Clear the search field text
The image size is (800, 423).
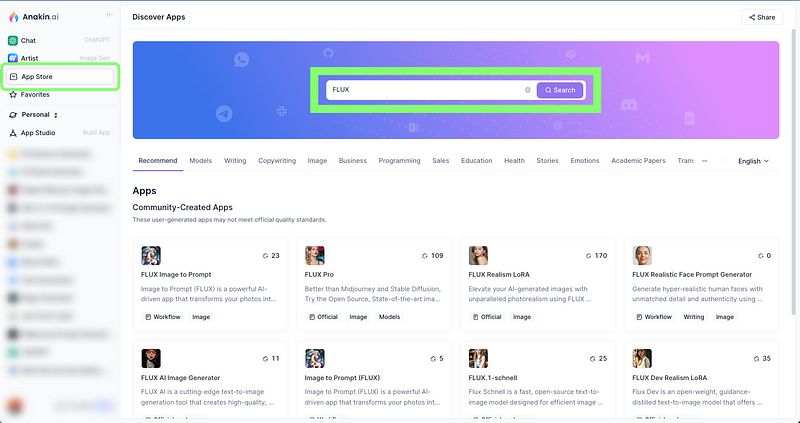(528, 90)
